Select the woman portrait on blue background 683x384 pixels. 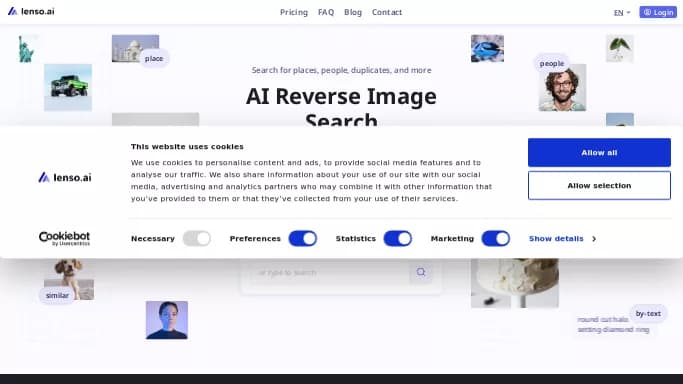pos(167,320)
